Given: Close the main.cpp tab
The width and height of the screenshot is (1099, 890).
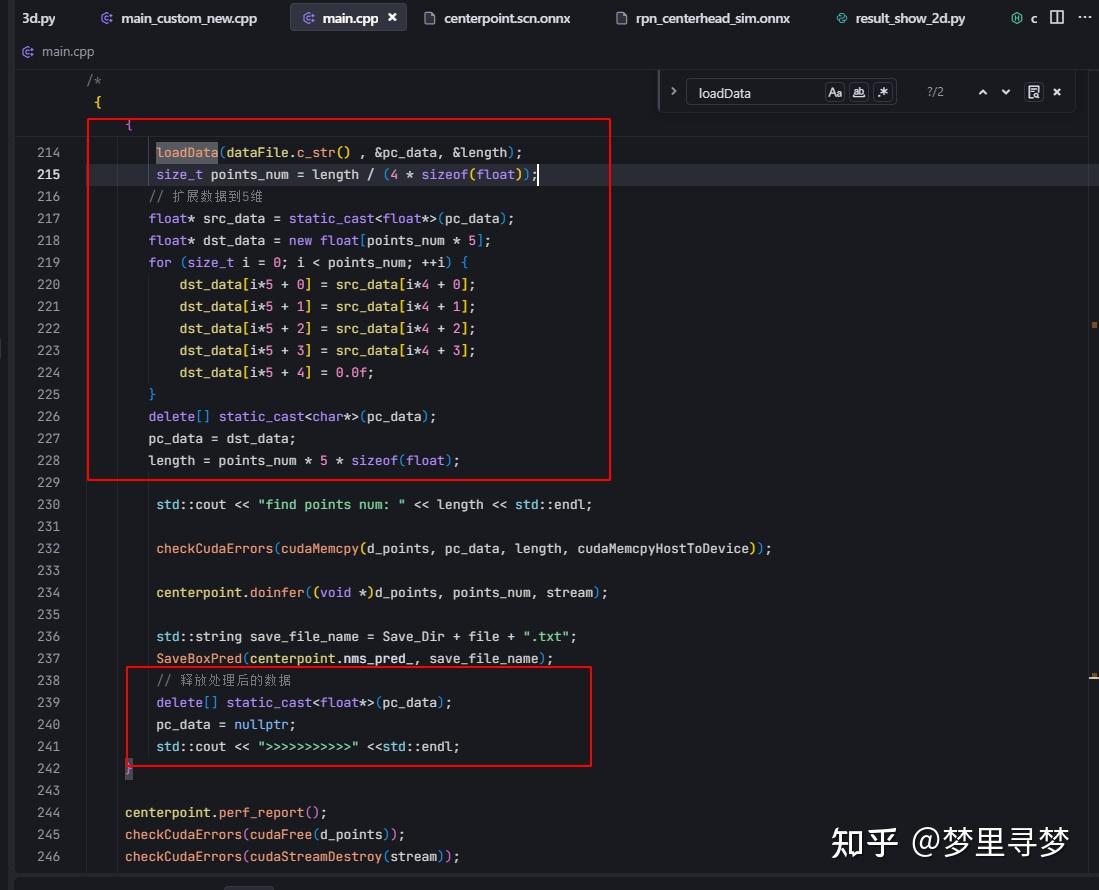Looking at the screenshot, I should 392,18.
